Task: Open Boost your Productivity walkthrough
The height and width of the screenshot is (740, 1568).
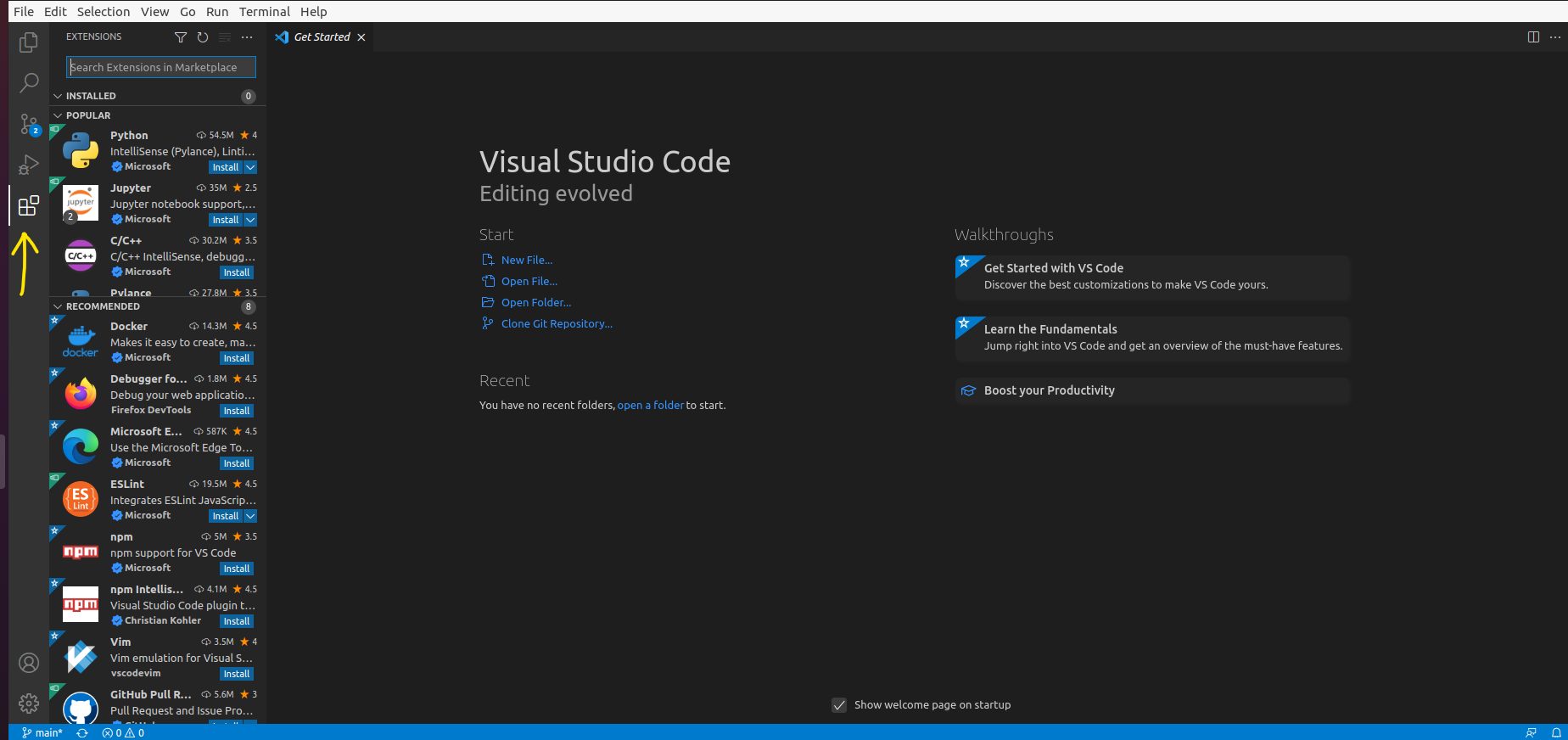Action: point(1152,390)
